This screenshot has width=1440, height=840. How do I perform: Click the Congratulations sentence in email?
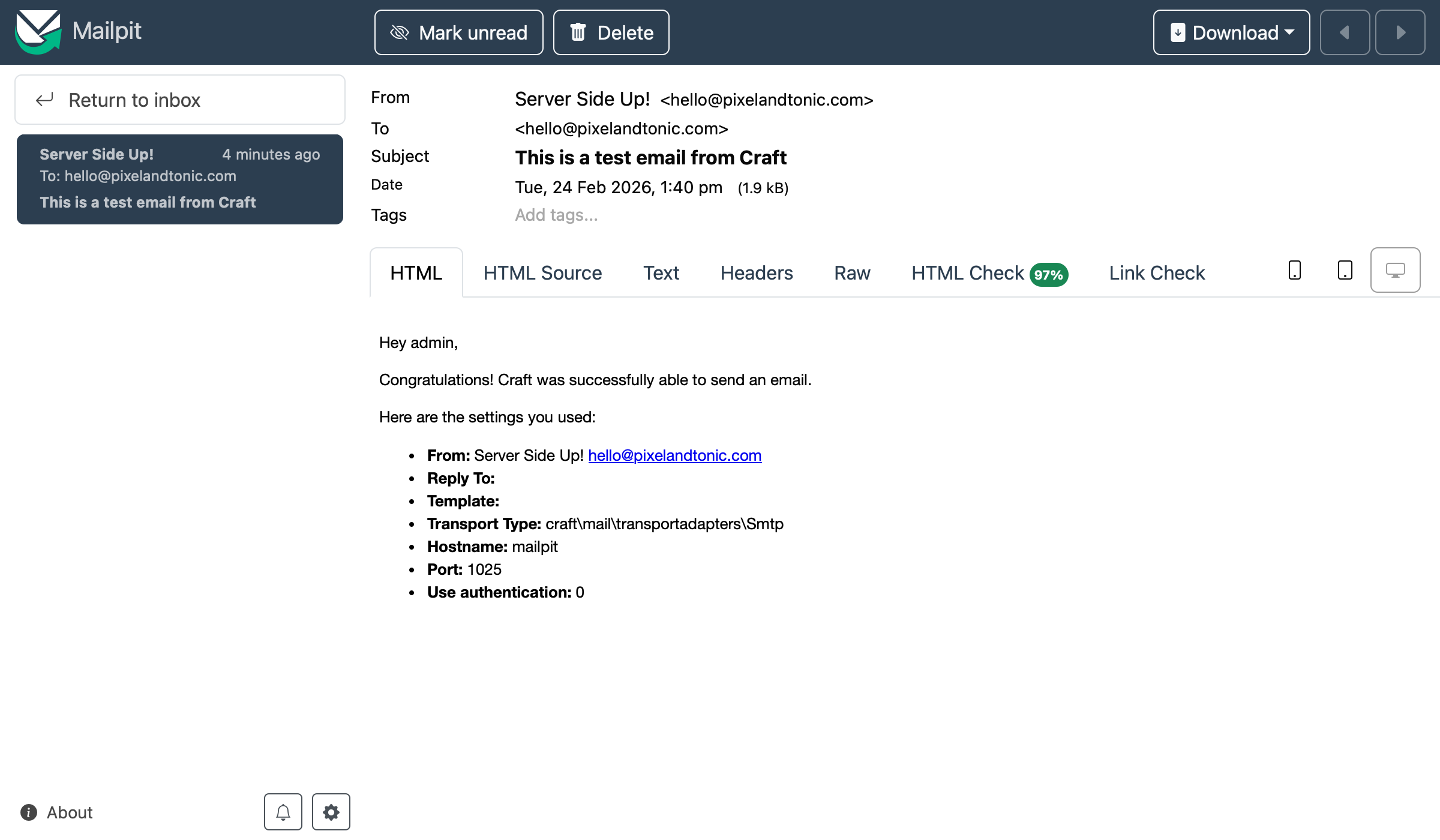[595, 380]
